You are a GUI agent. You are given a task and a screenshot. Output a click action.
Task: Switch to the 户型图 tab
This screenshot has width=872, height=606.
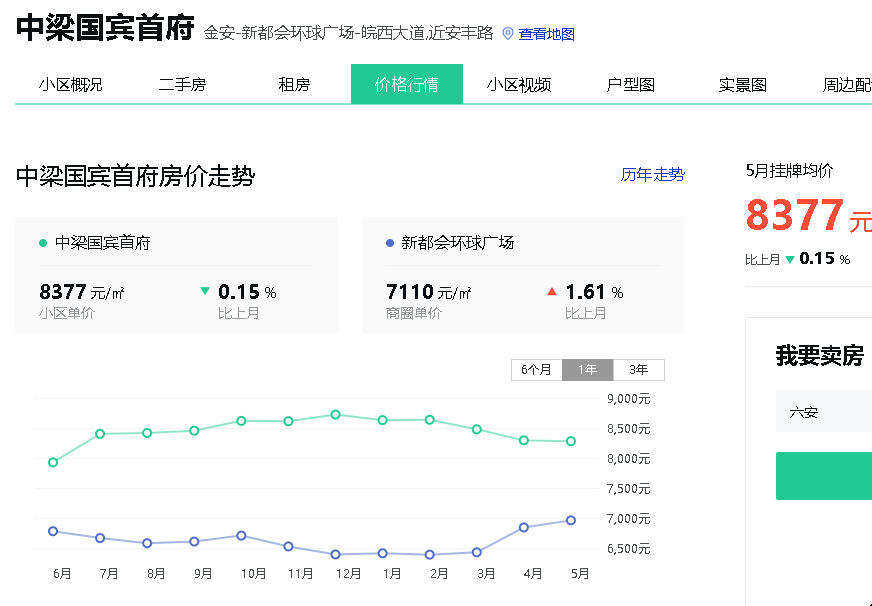point(631,85)
